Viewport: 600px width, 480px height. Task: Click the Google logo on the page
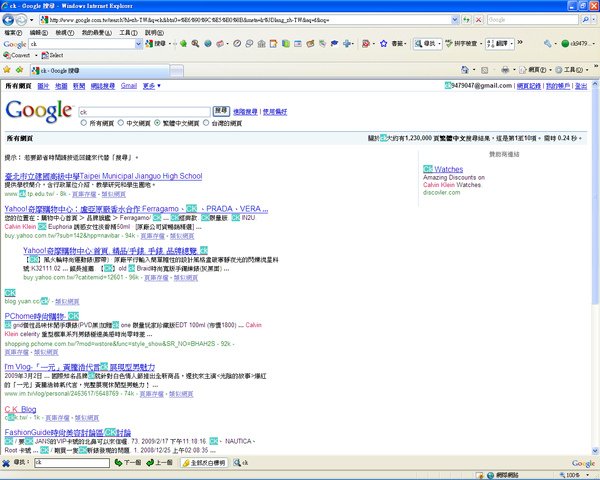pyautogui.click(x=39, y=111)
